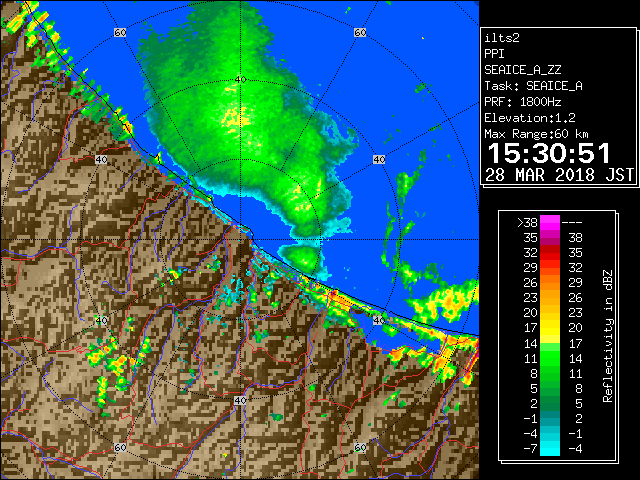Click the '60' range ring label northeast over sea
The height and width of the screenshot is (480, 640).
(360, 32)
